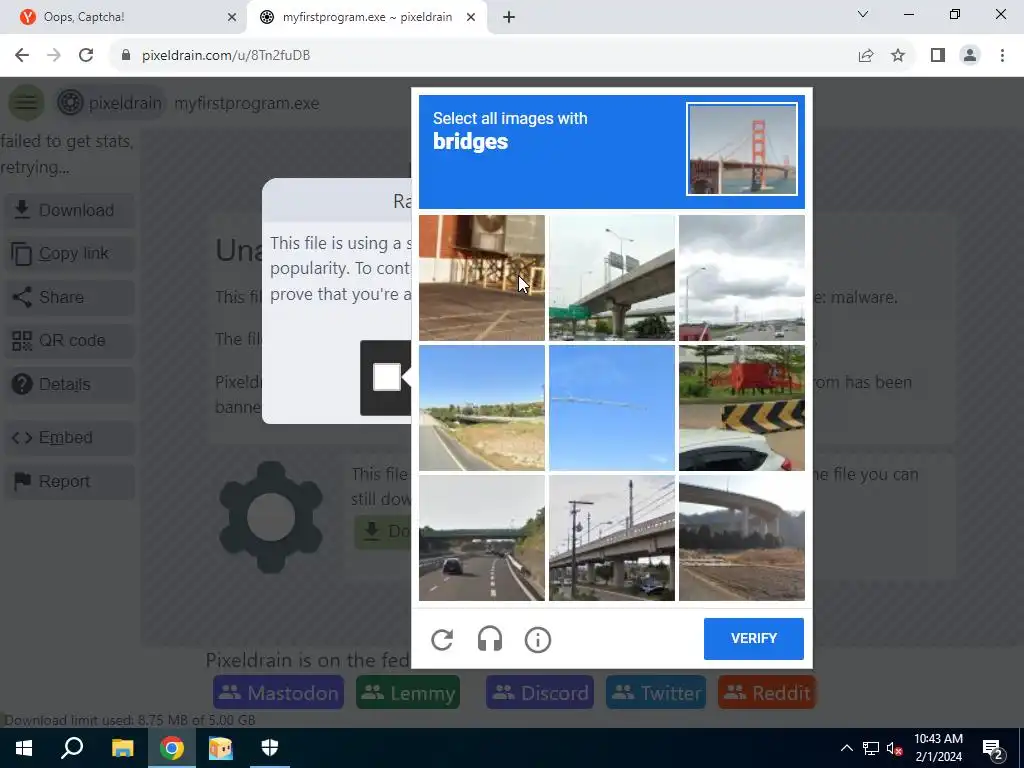Screen dimensions: 1024x768
Task: Select the tile with a rail viaduct and utility poles
Action: point(612,537)
